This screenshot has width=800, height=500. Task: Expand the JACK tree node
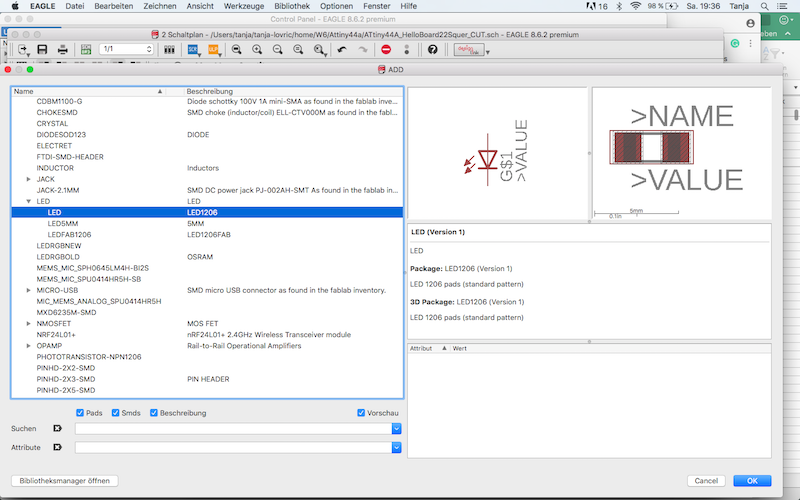pos(29,179)
